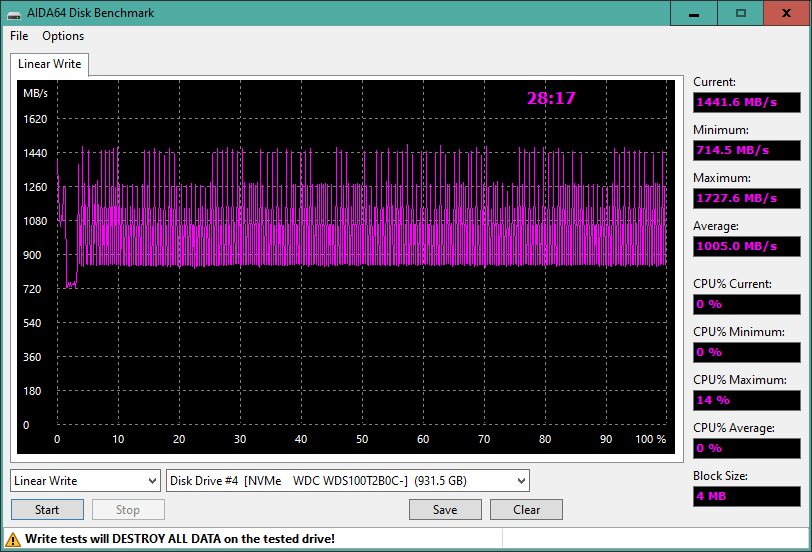Click the Save button
The height and width of the screenshot is (552, 812).
click(x=445, y=510)
